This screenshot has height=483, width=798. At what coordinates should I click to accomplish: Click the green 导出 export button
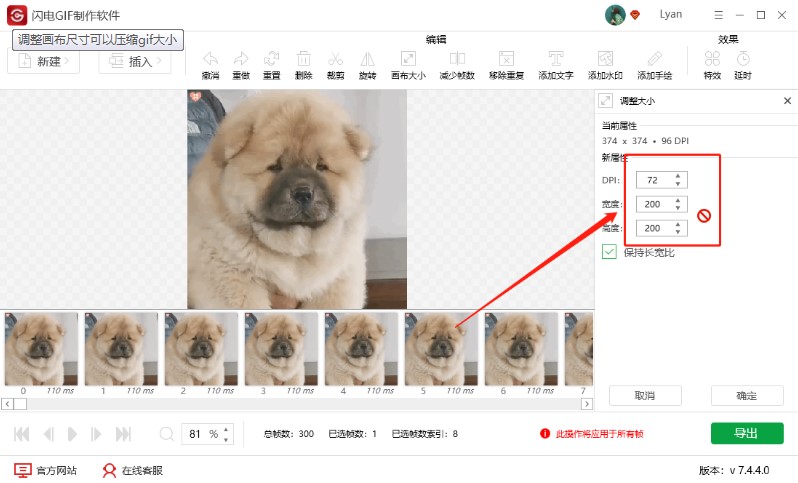point(746,433)
